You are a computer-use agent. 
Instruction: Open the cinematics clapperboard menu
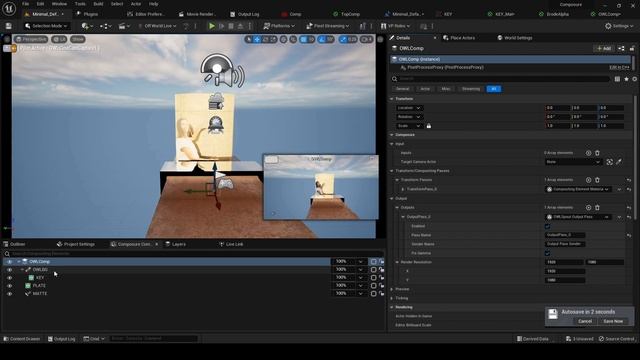123,26
